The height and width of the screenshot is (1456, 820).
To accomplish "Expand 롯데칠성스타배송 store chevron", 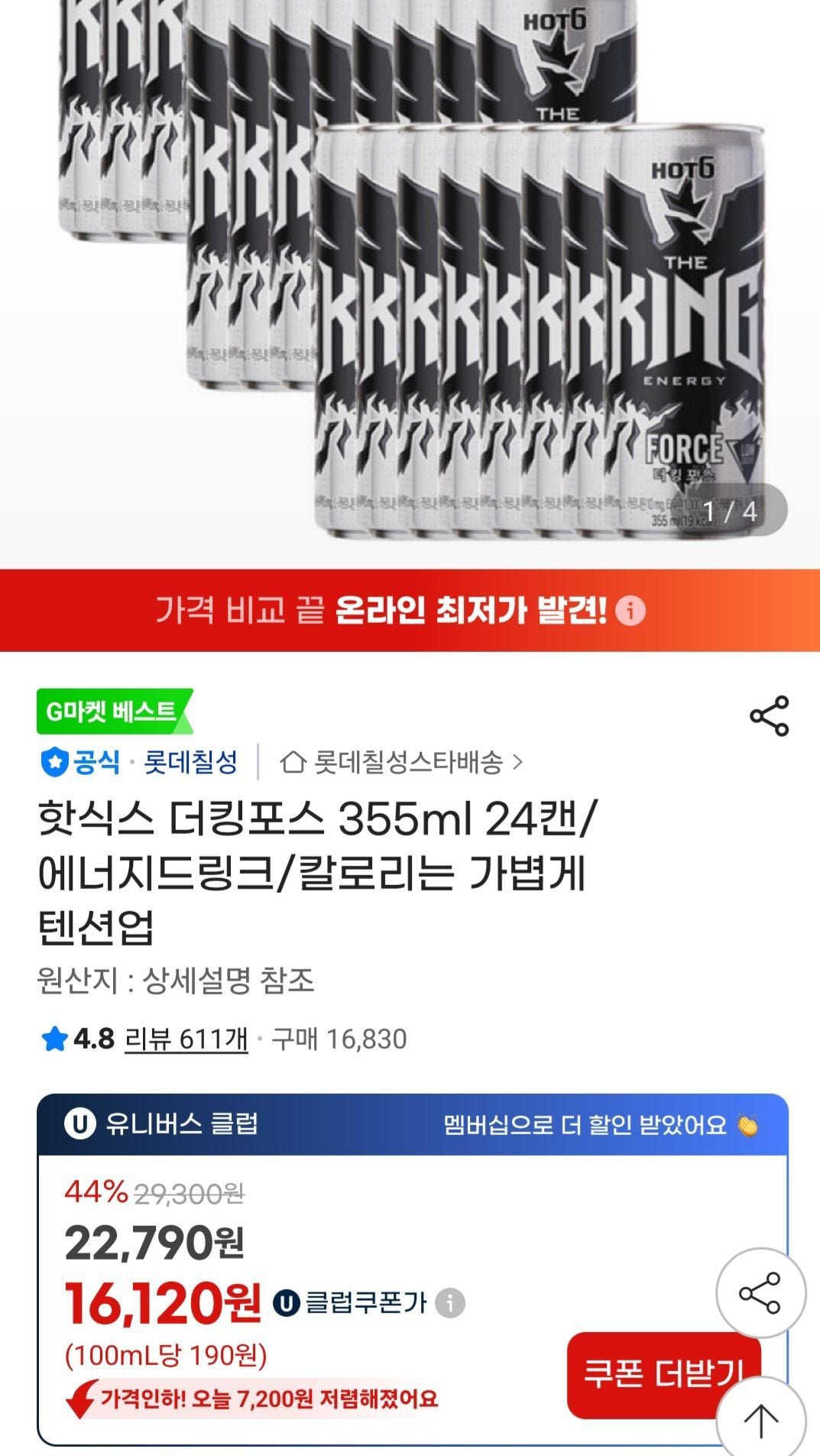I will click(x=518, y=762).
